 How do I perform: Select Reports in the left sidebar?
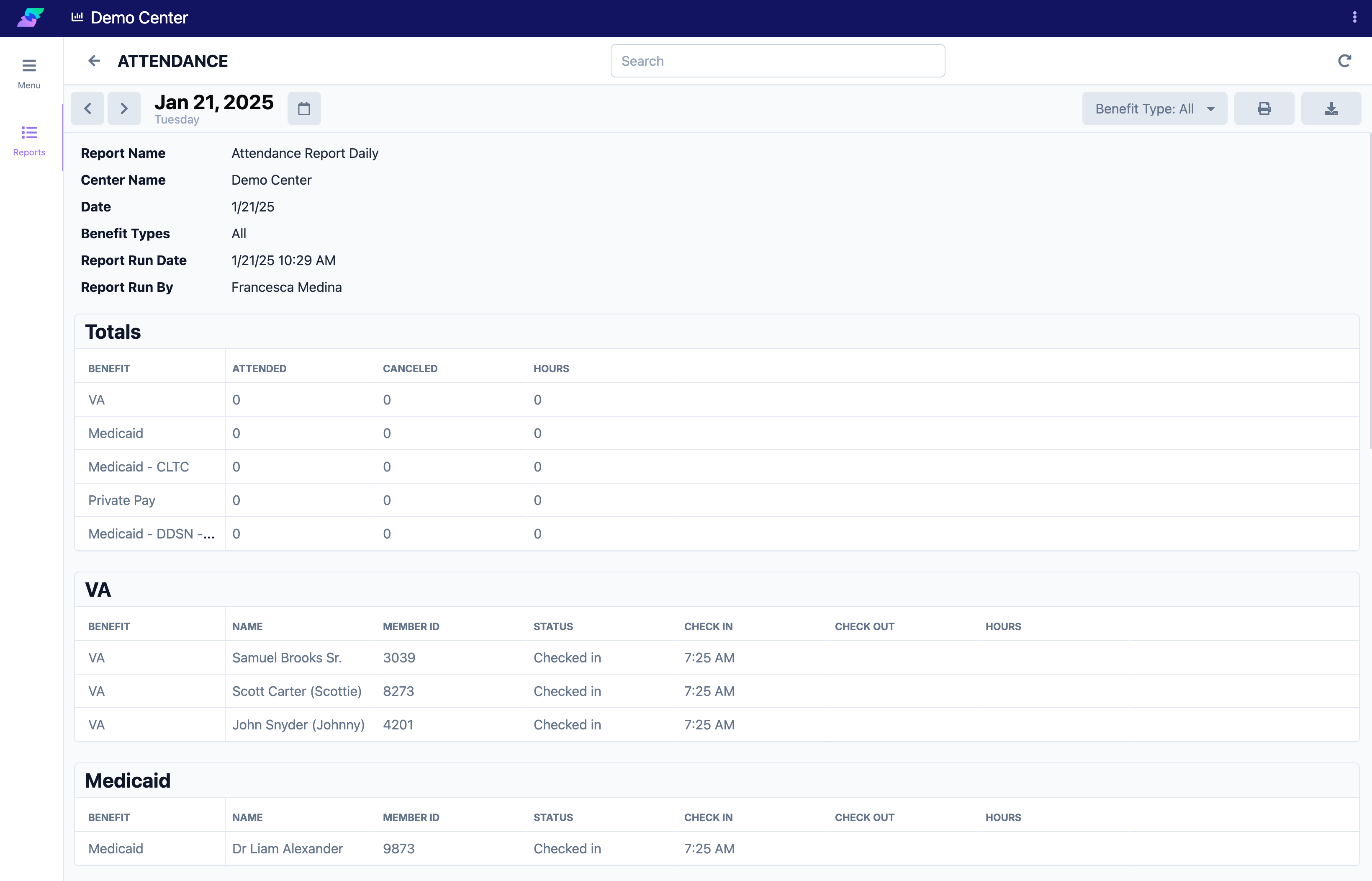(x=29, y=140)
